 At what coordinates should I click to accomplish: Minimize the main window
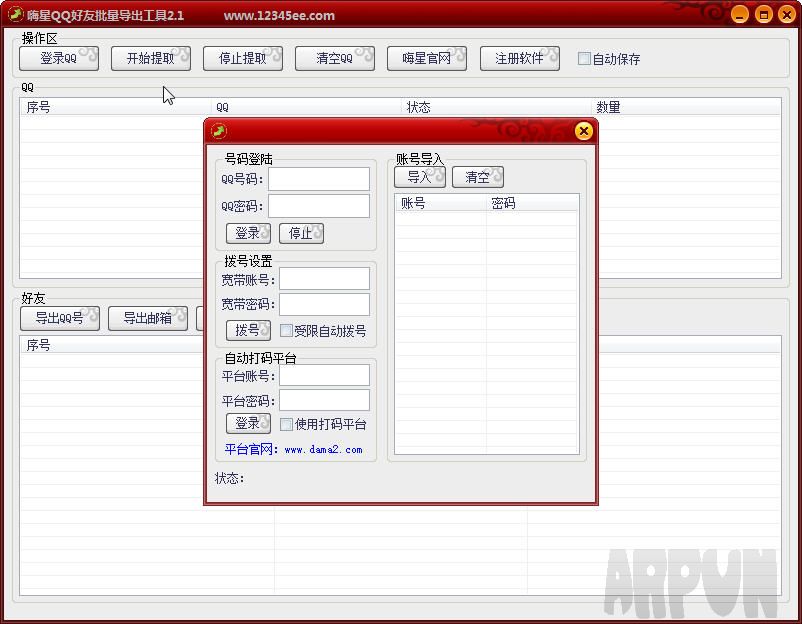pyautogui.click(x=740, y=14)
